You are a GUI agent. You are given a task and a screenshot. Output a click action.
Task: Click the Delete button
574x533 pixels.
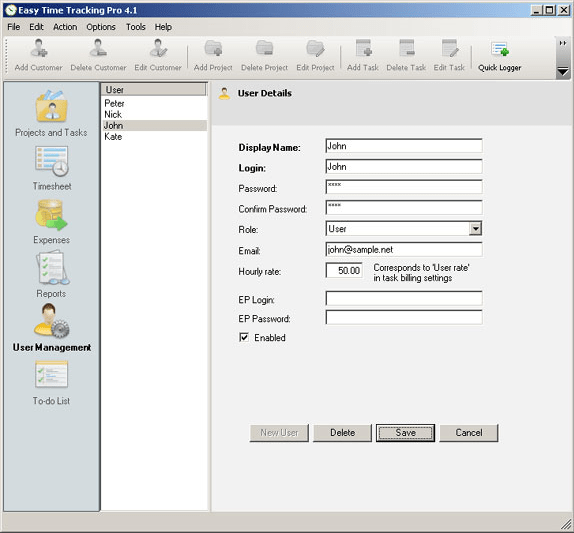(343, 433)
